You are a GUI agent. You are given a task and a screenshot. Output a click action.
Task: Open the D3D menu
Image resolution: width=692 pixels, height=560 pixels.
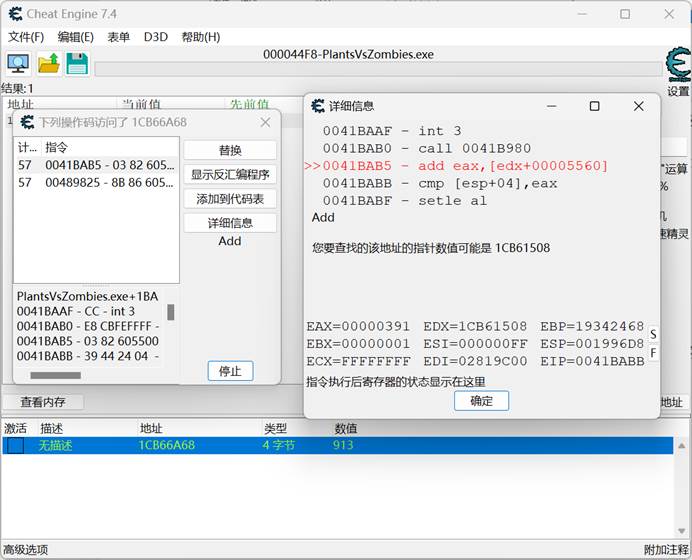[156, 37]
